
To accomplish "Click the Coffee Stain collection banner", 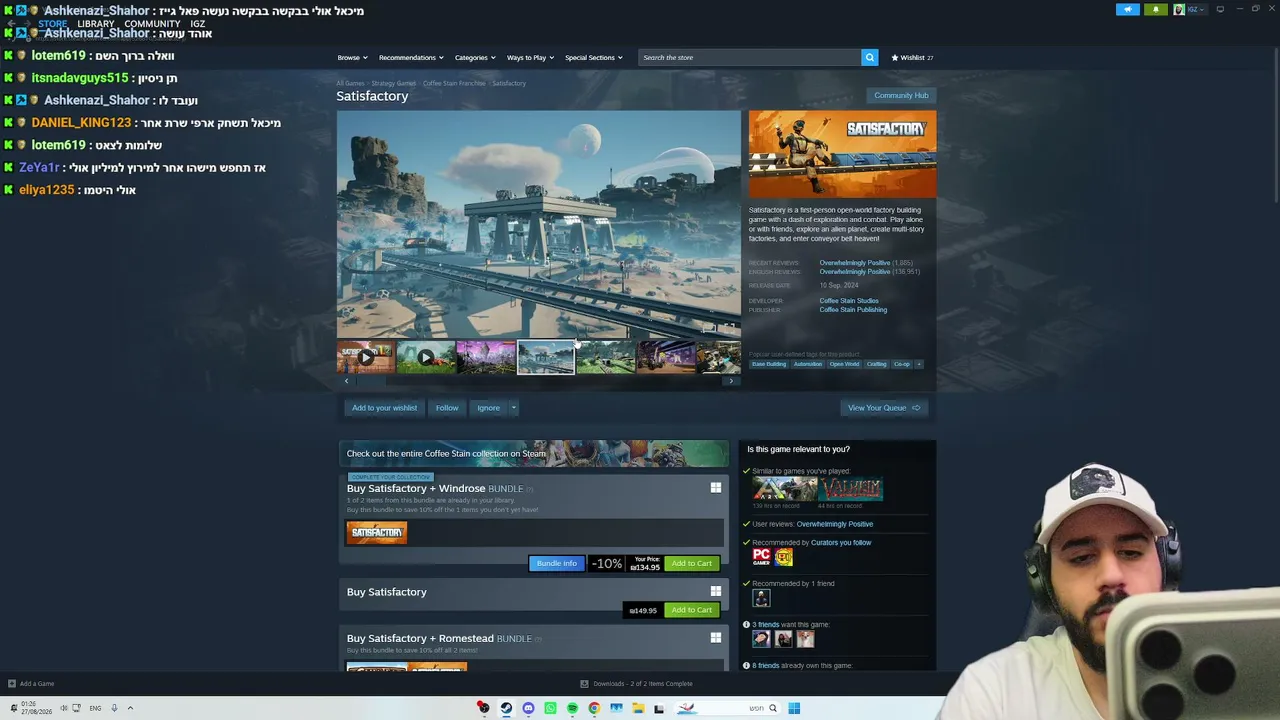I will point(534,453).
